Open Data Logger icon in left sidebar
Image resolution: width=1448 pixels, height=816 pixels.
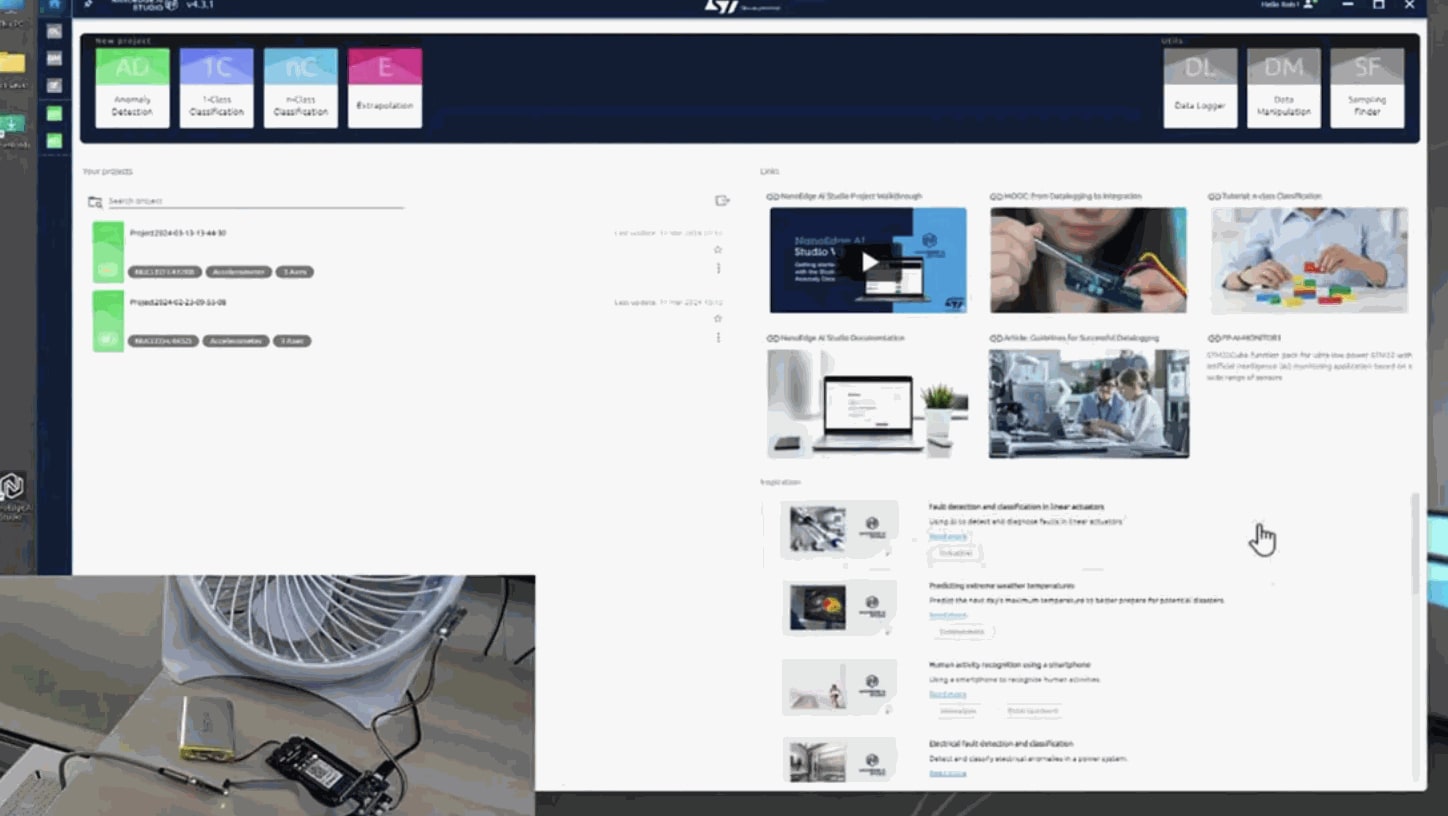pyautogui.click(x=54, y=32)
